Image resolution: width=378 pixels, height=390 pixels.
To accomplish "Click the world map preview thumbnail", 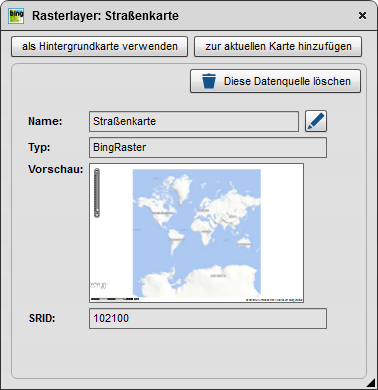I will tap(197, 233).
